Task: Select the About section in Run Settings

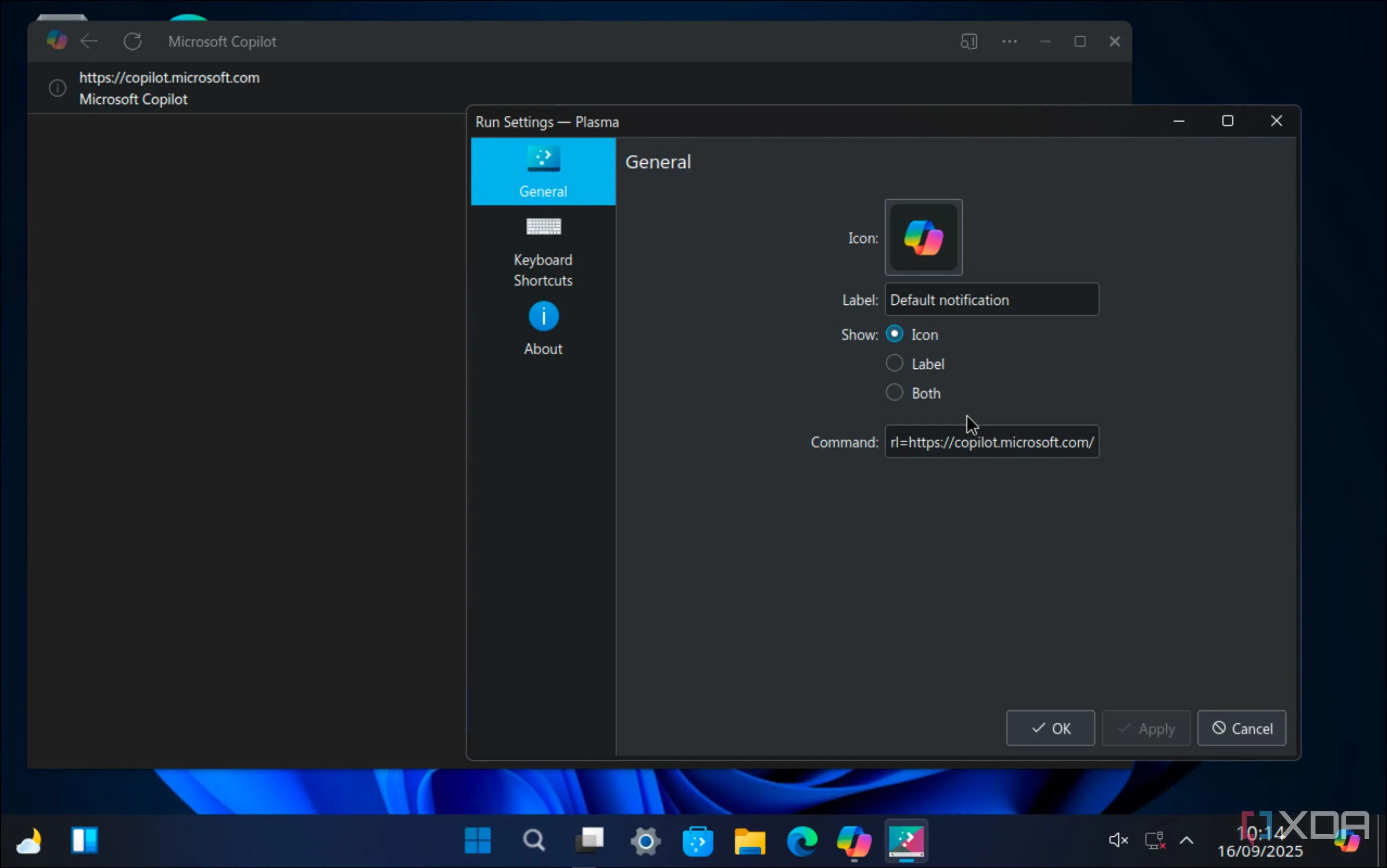Action: [543, 327]
